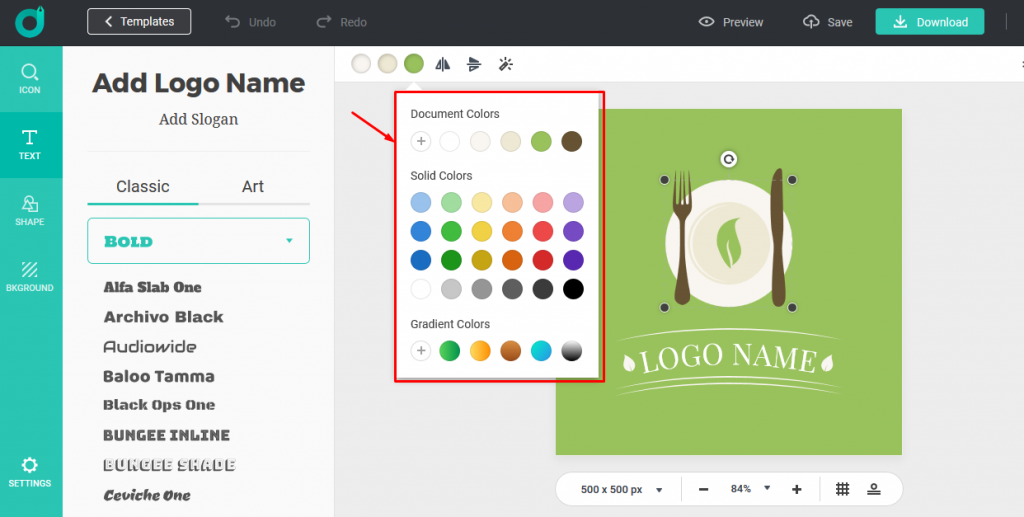This screenshot has height=517, width=1024.
Task: Choose the Ceviche One font
Action: coord(147,495)
